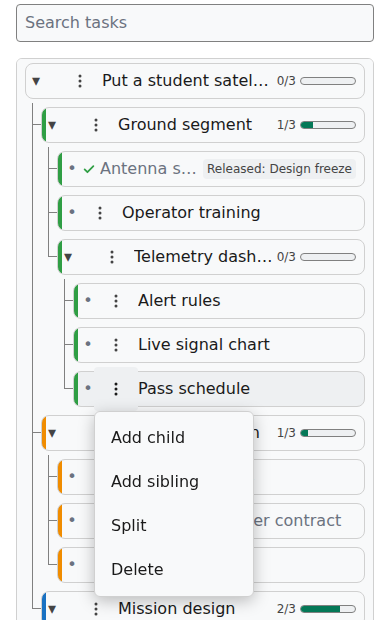Select the Put a student satel... title
Screen dimensions: 390x620
tap(185, 81)
